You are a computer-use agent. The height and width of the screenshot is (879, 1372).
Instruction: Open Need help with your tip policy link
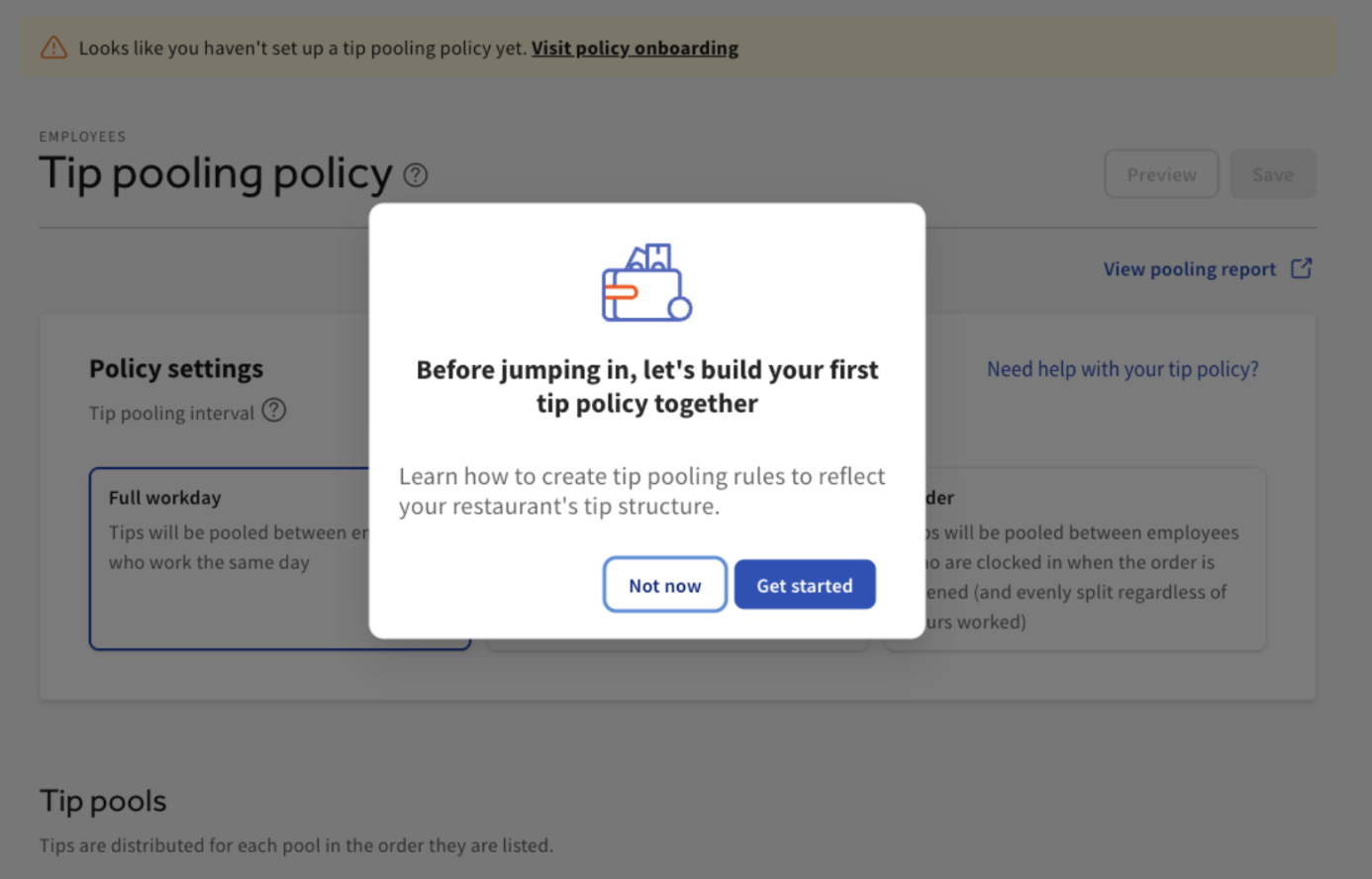click(1122, 369)
